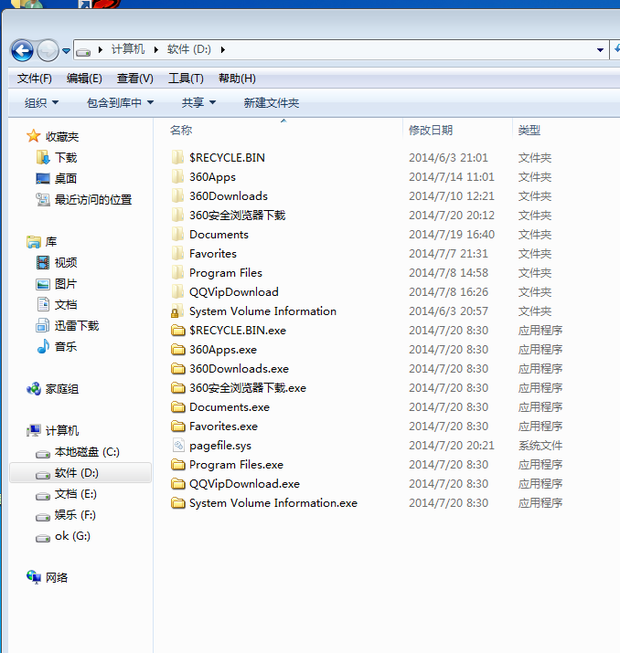Select the 库 libraries icon
The height and width of the screenshot is (653, 620).
tap(33, 242)
